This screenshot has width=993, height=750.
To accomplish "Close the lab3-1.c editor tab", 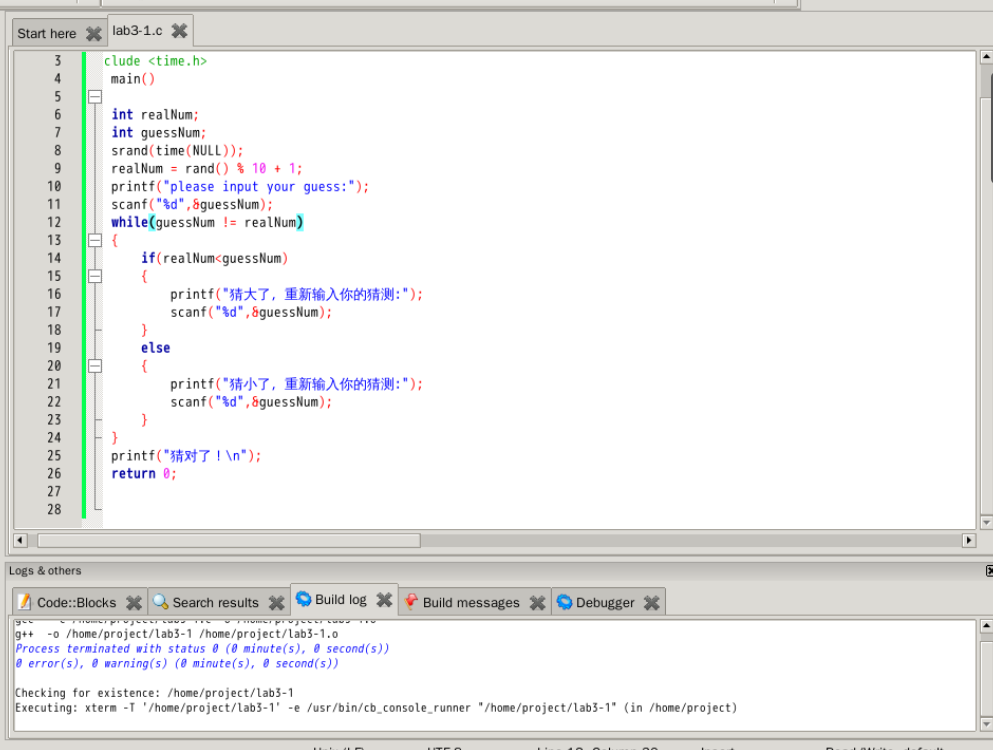I will tap(179, 31).
